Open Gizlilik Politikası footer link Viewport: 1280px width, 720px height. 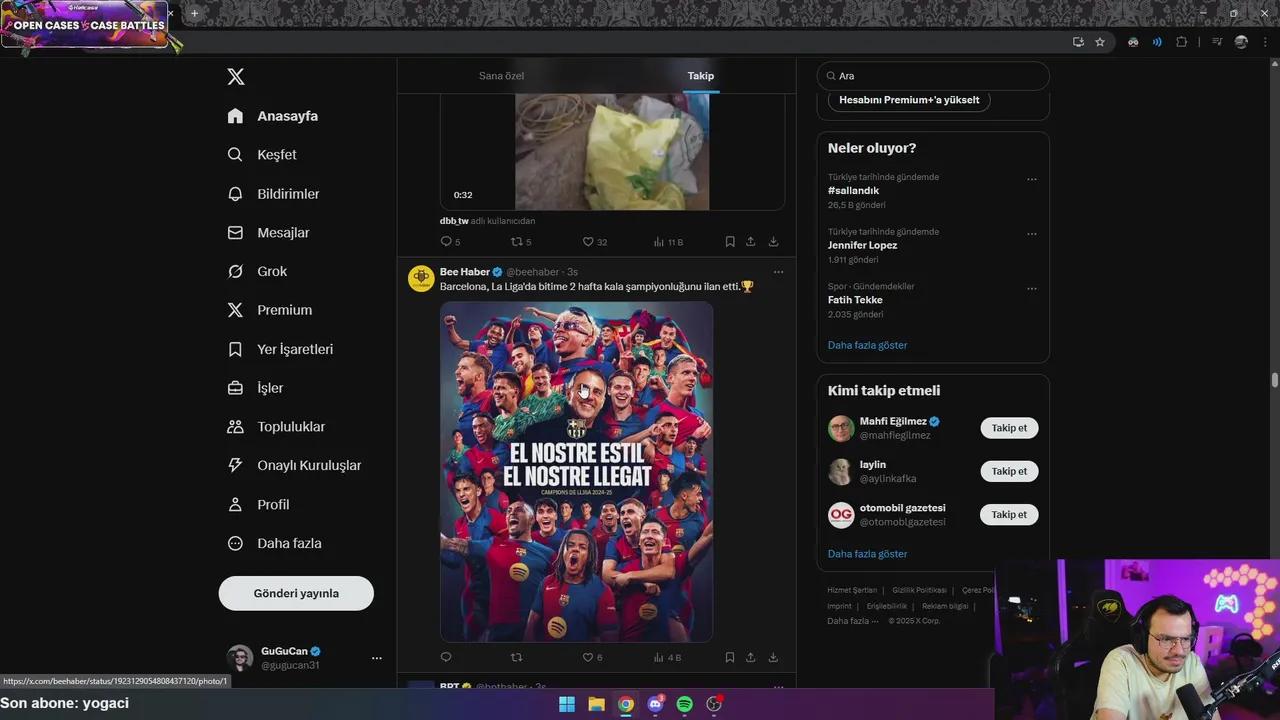tap(919, 590)
